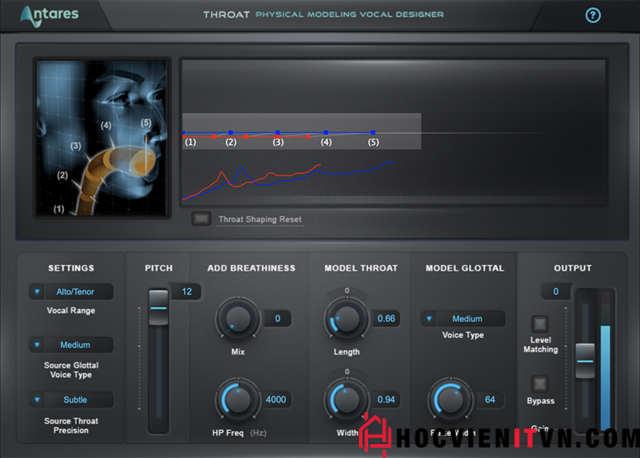Viewport: 640px width, 458px height.
Task: Click the HP Freq value 4000
Action: click(276, 400)
